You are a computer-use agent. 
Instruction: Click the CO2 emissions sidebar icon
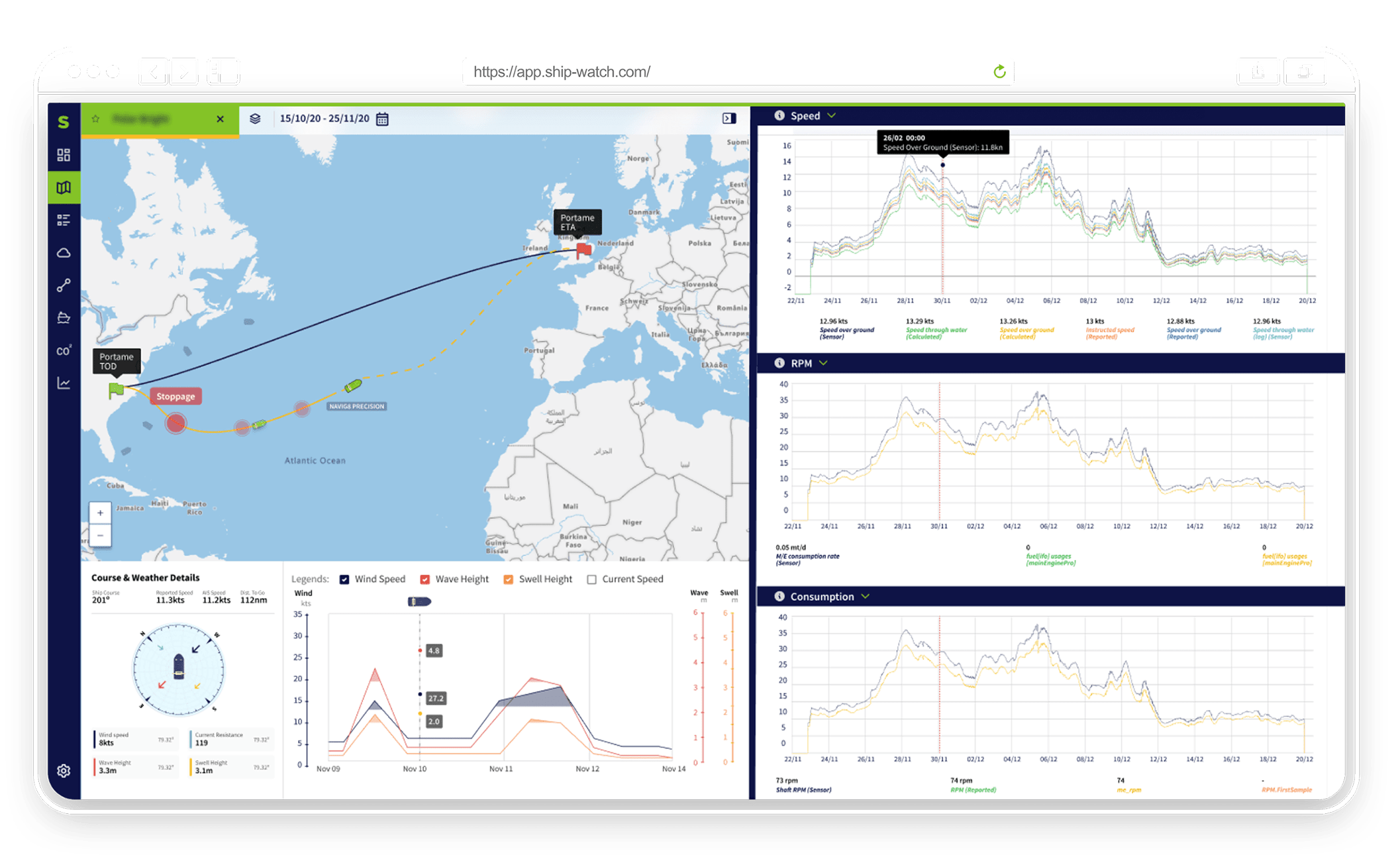[x=64, y=350]
